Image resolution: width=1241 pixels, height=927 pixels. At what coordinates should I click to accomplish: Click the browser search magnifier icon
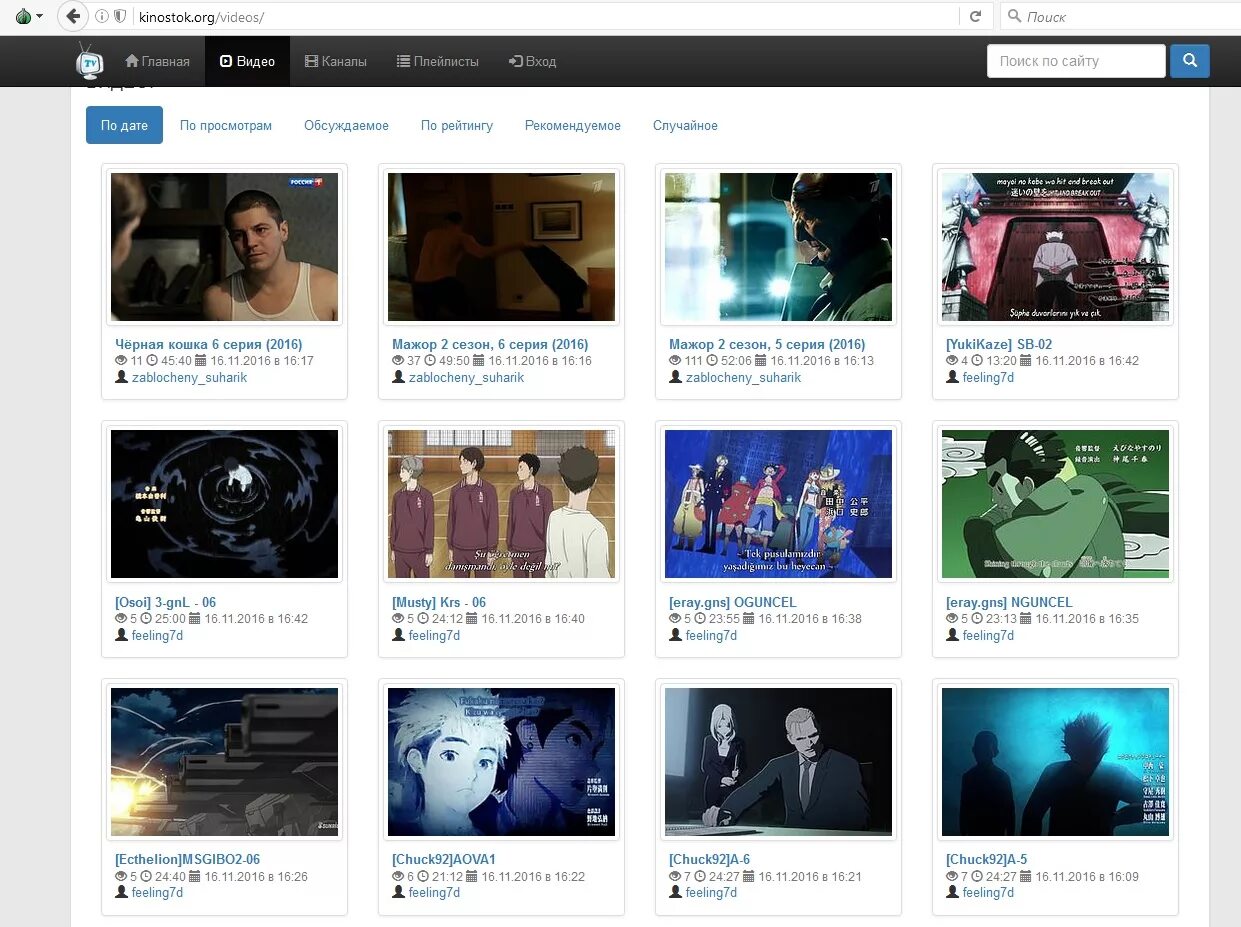tap(1014, 16)
